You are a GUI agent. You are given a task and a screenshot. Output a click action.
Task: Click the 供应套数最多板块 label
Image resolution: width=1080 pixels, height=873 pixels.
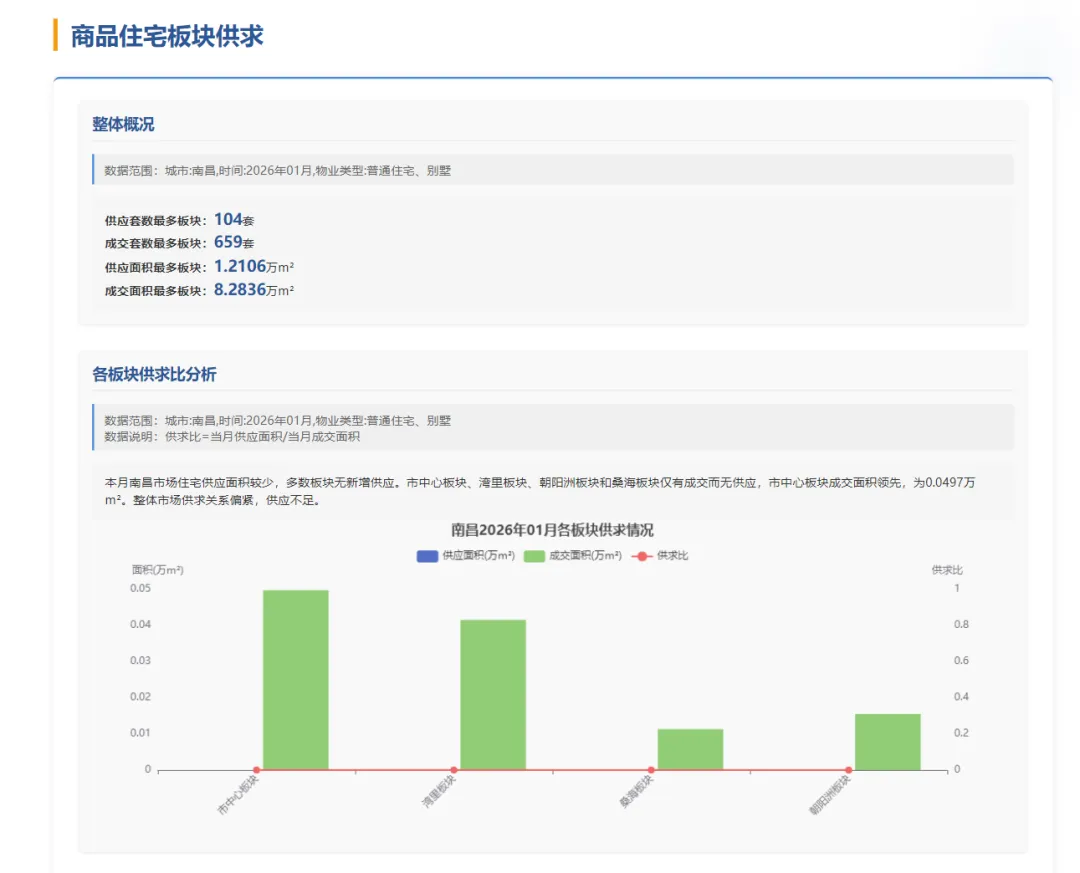pyautogui.click(x=156, y=221)
